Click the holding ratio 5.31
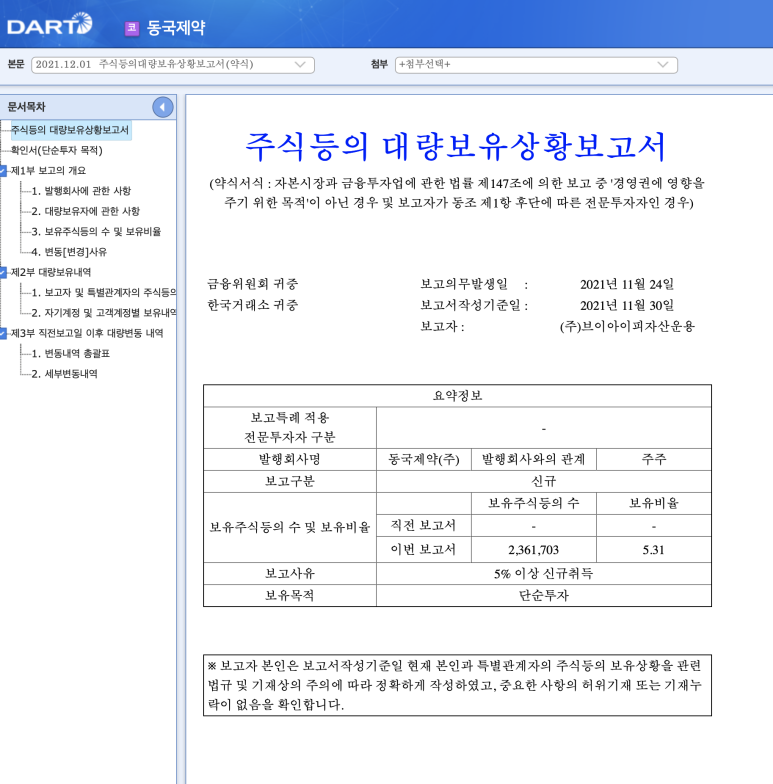The width and height of the screenshot is (773, 784). point(654,550)
